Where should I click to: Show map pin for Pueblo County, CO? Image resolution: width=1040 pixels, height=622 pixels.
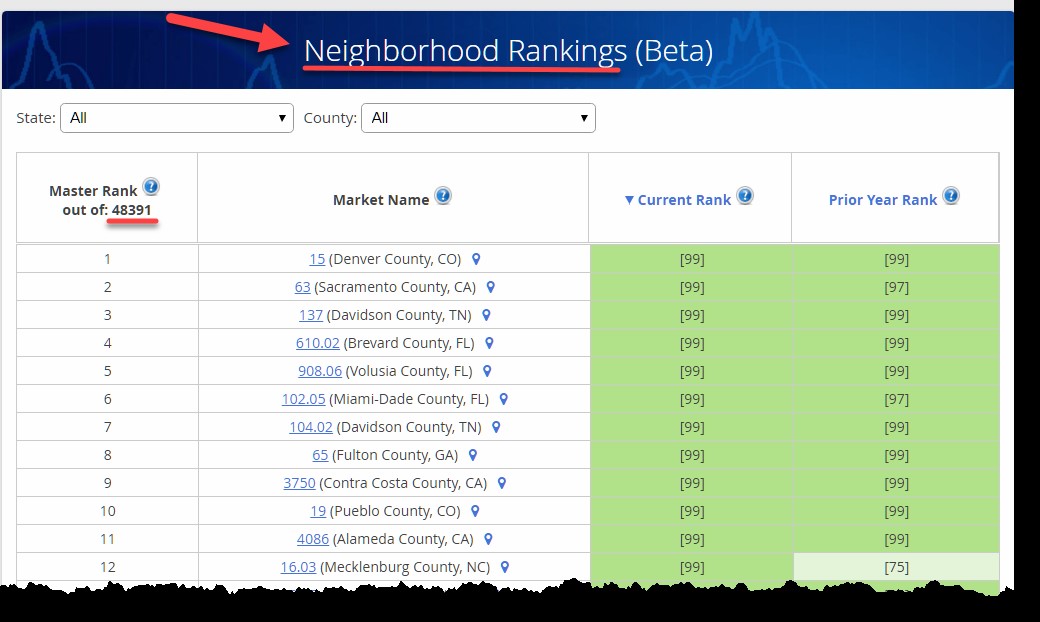tap(475, 511)
